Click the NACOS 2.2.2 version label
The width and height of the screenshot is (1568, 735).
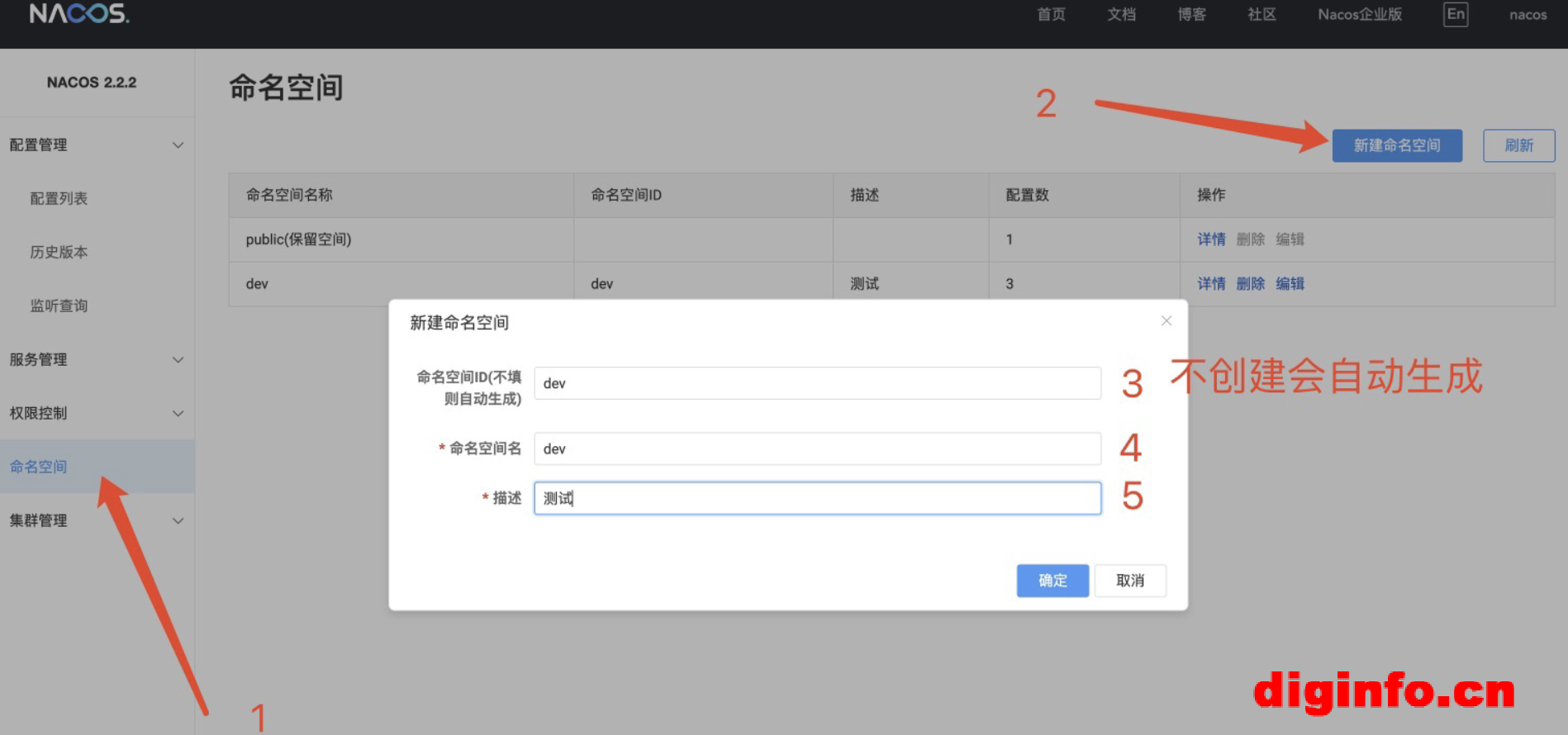point(92,83)
